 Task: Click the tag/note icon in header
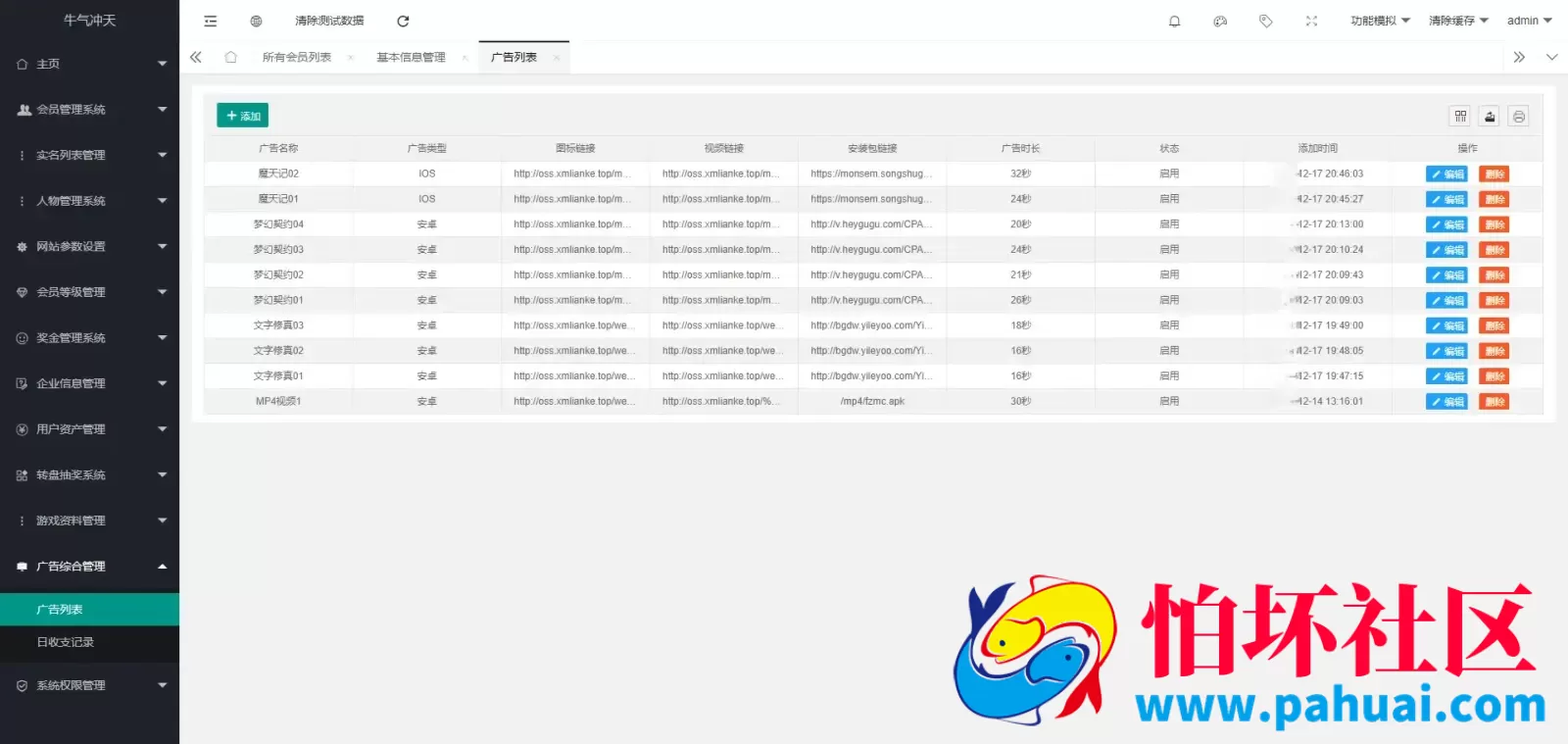(x=1266, y=21)
